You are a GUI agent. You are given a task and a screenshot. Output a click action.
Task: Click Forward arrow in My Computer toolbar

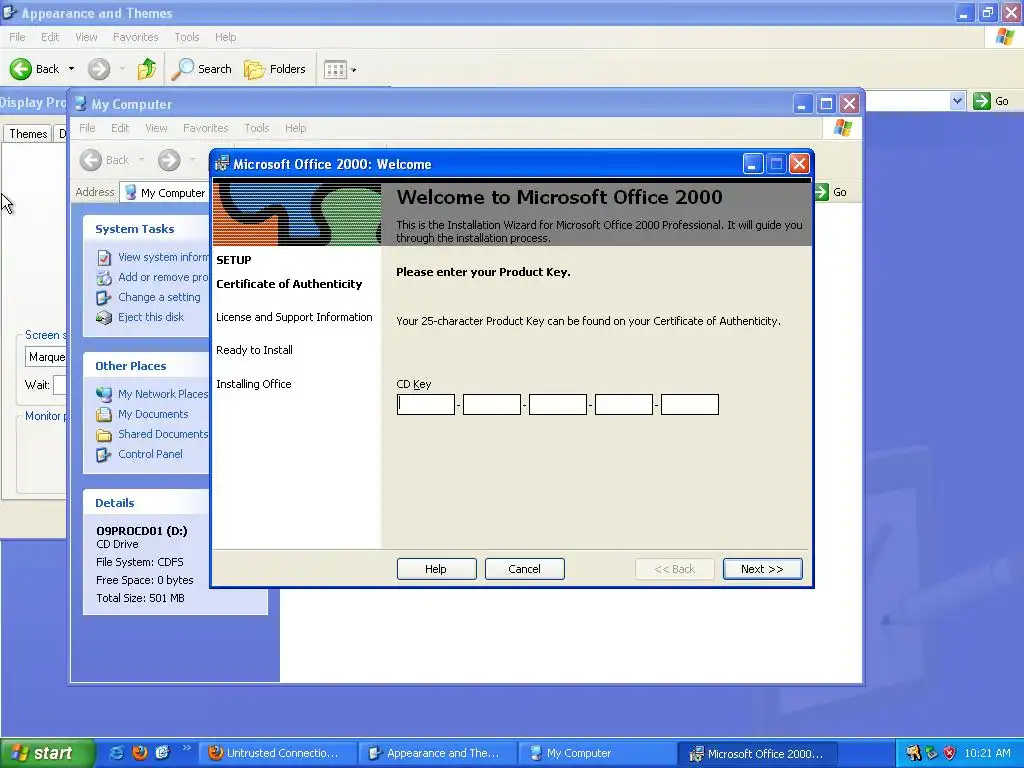(169, 160)
